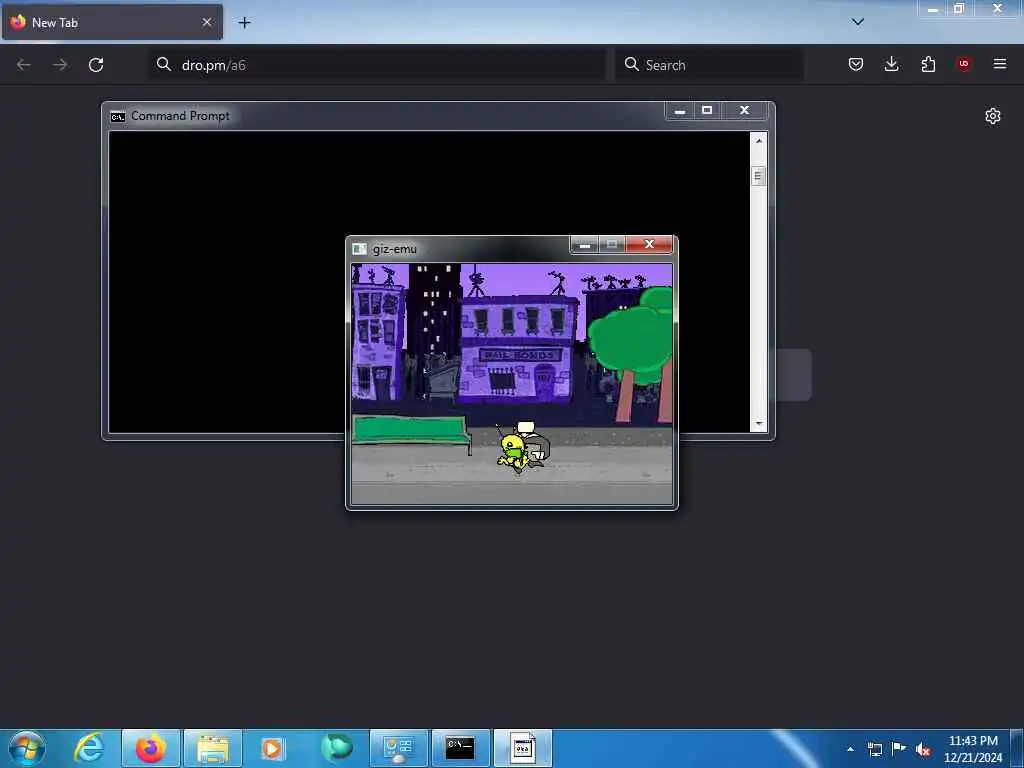
Task: Click the Bail Bonds sign in game
Action: (x=520, y=355)
